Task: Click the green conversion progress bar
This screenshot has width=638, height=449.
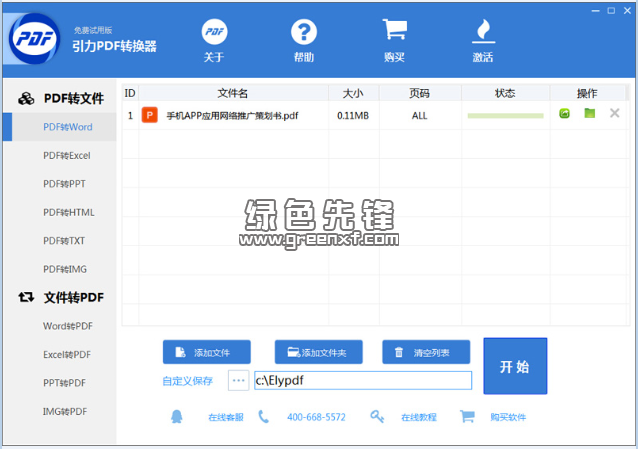Action: [505, 116]
